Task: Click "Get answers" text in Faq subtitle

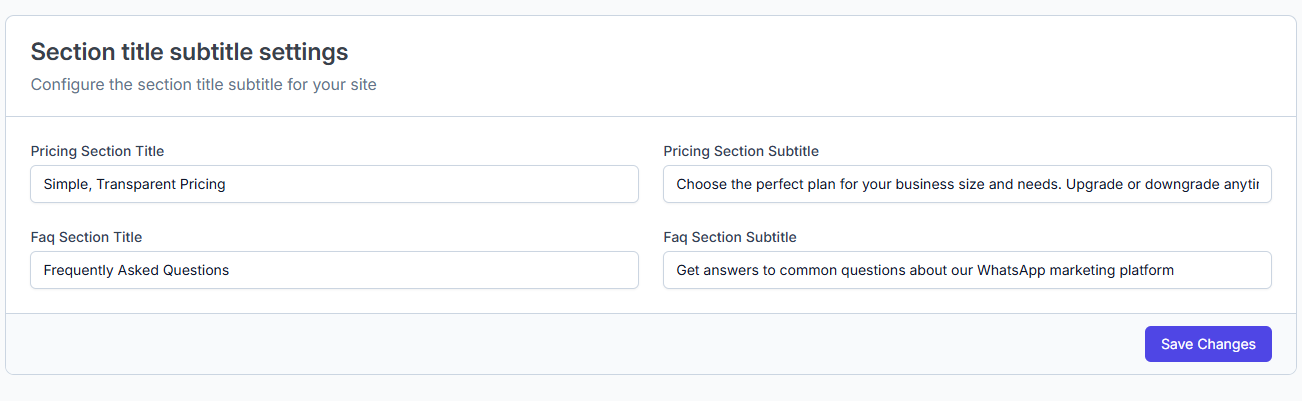Action: (x=716, y=270)
